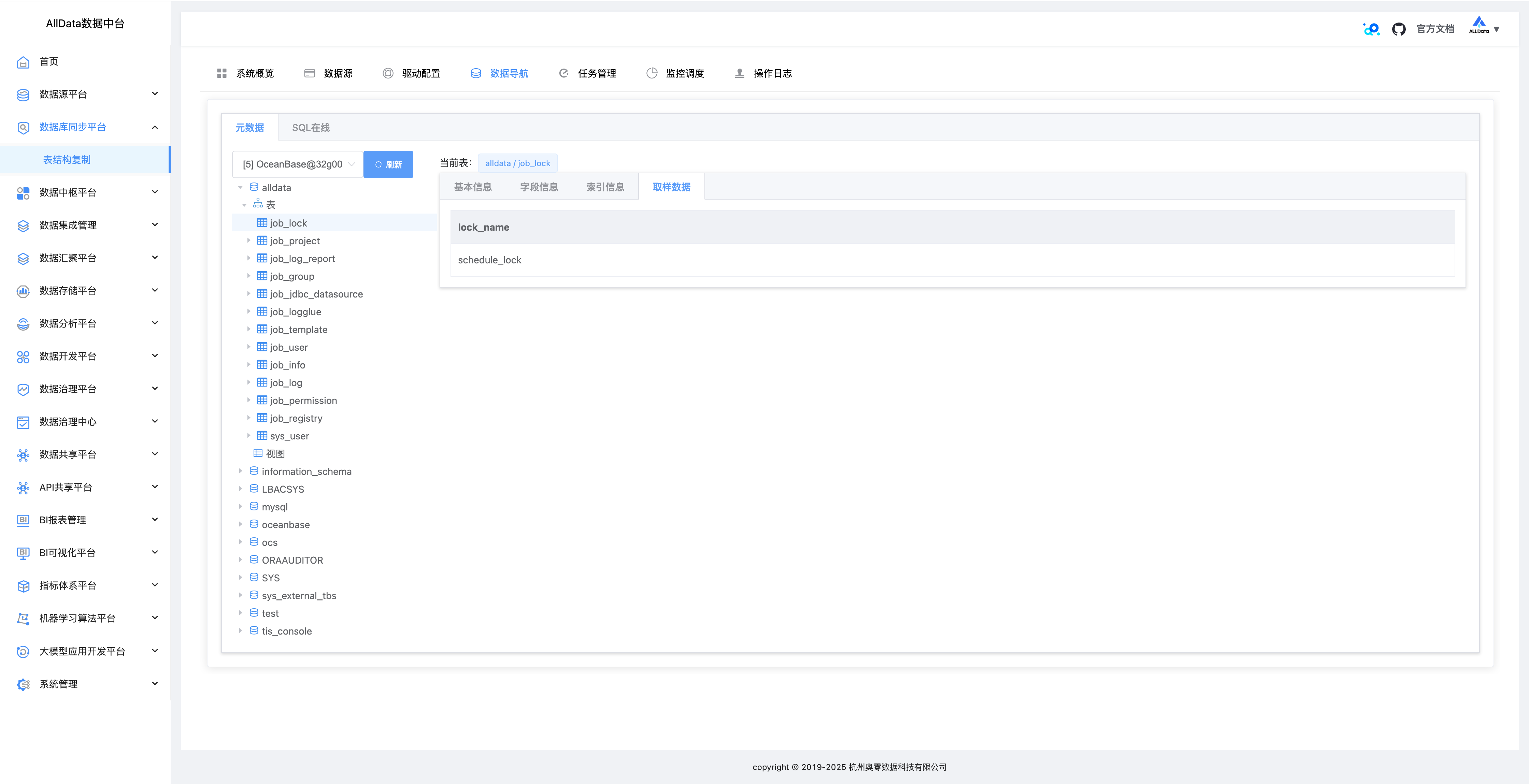Click the 系统概览 grid icon

(x=222, y=73)
